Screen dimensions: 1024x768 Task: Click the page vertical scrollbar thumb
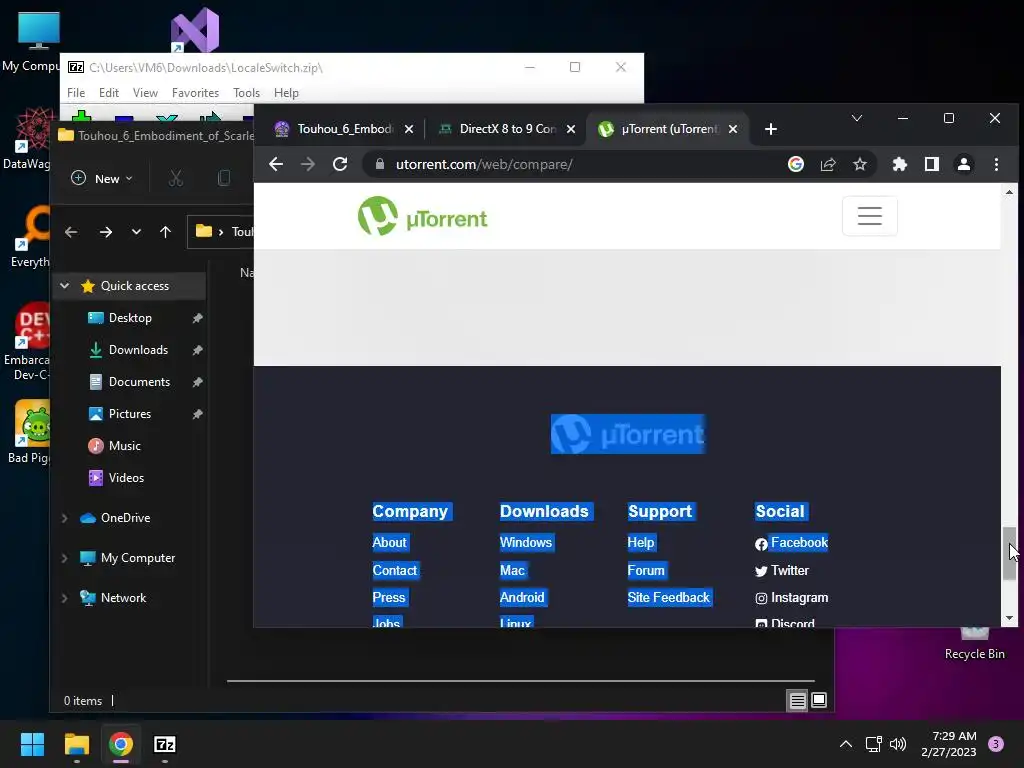coord(1009,552)
